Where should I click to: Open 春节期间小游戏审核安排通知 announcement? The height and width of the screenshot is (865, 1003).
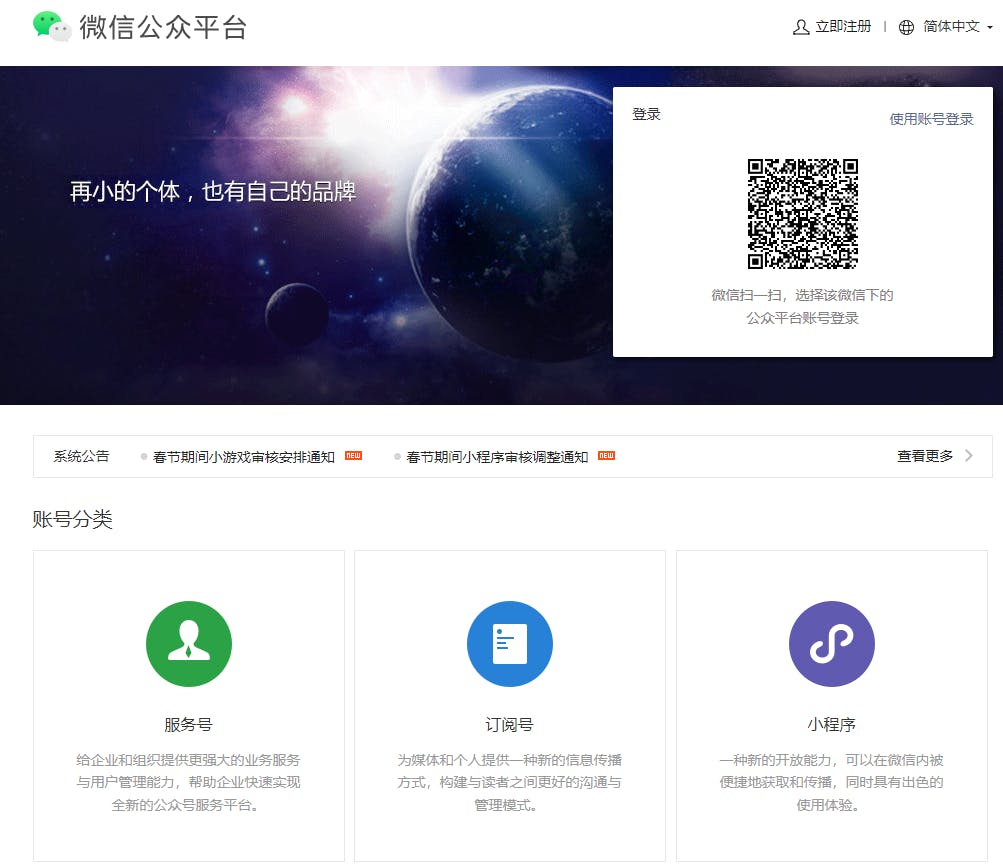coord(244,457)
